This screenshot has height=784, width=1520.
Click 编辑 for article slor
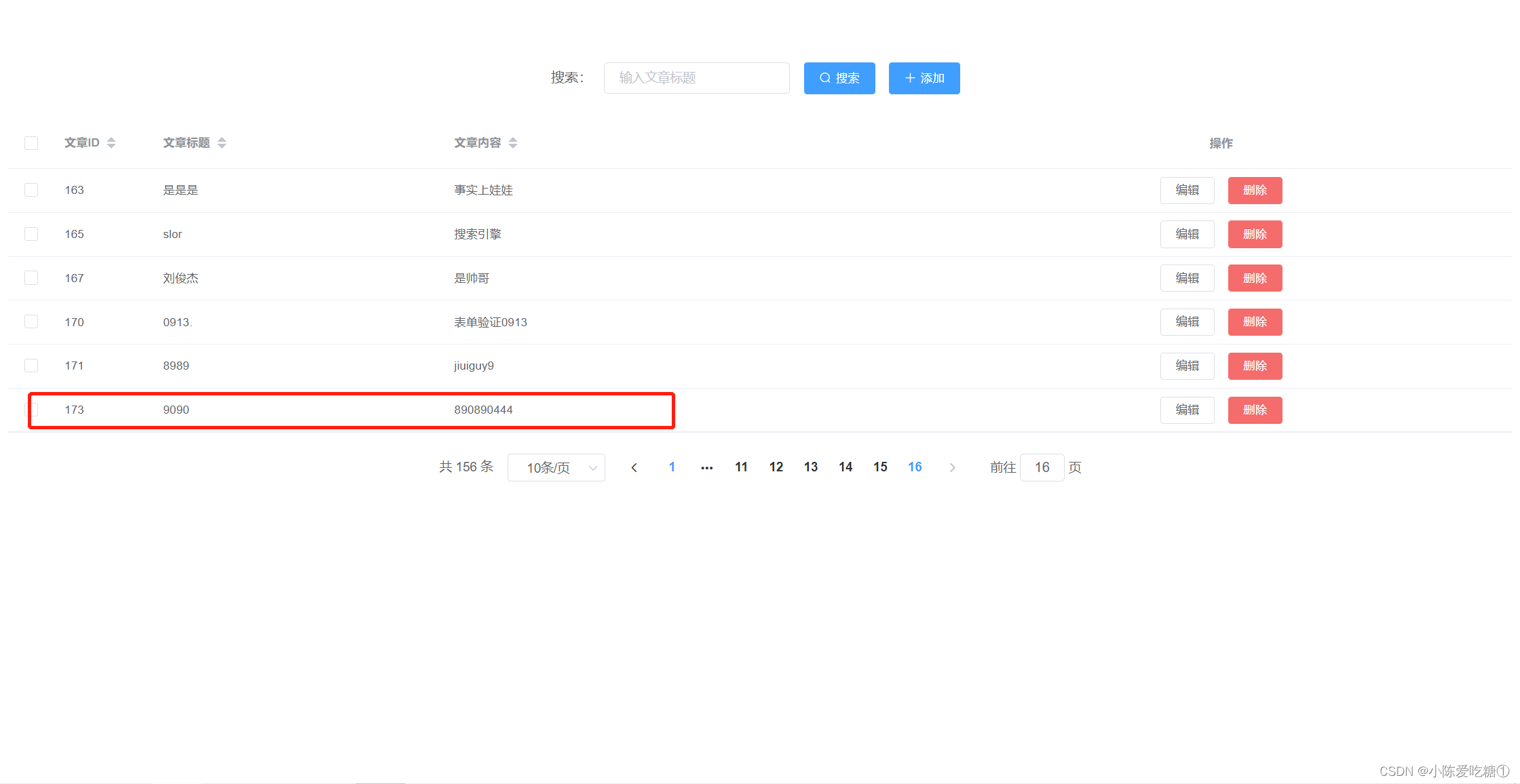pos(1187,234)
